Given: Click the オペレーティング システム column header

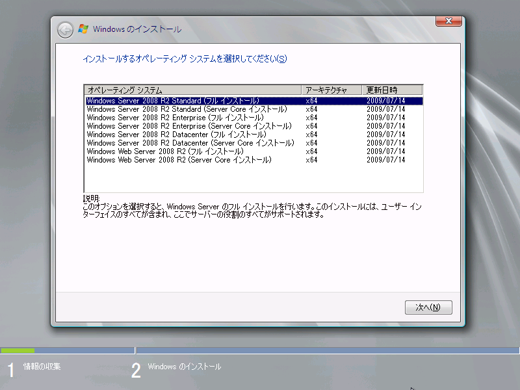Looking at the screenshot, I should [193, 90].
